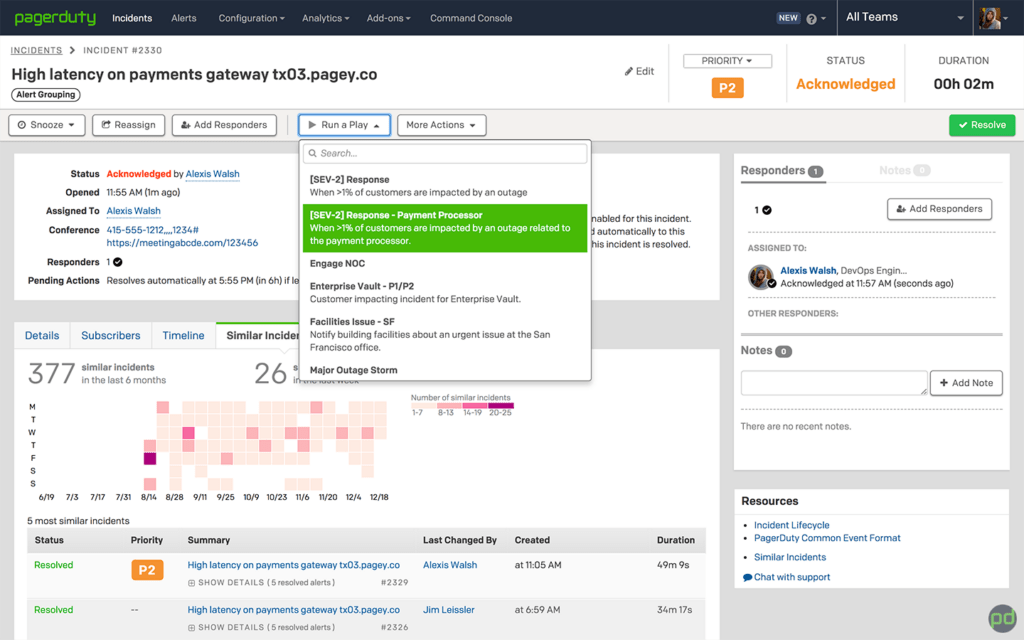Focus the play Search field
This screenshot has height=640, width=1024.
pos(445,153)
